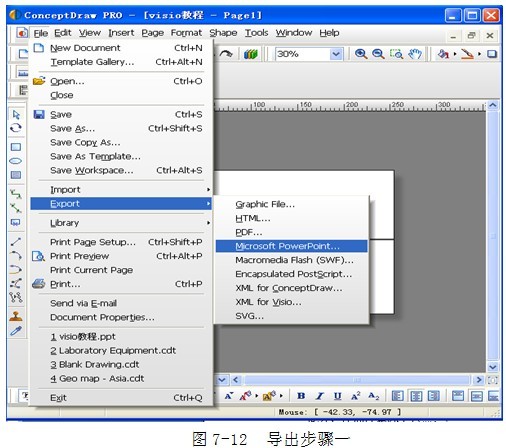Select the smart connector tool
The width and height of the screenshot is (506, 448).
point(16,194)
